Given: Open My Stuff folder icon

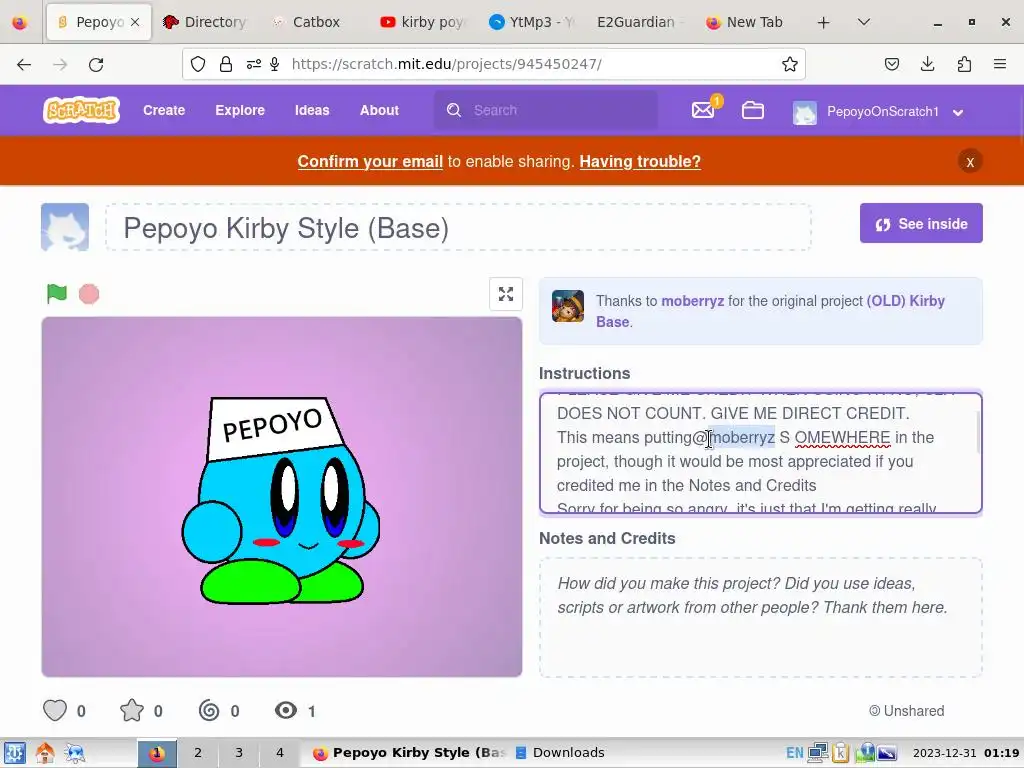Looking at the screenshot, I should click(752, 110).
